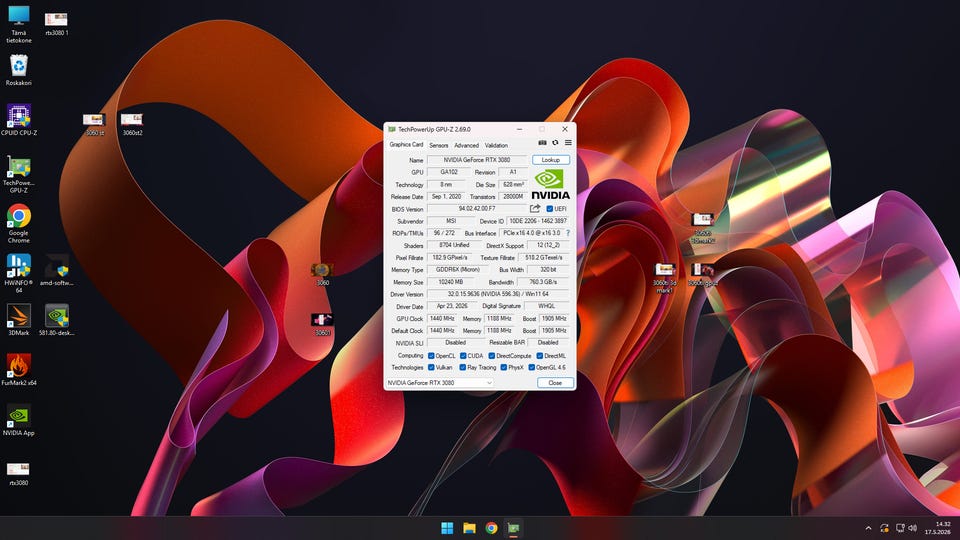Toggle the CUDA checkbox
This screenshot has height=540, width=960.
463,356
